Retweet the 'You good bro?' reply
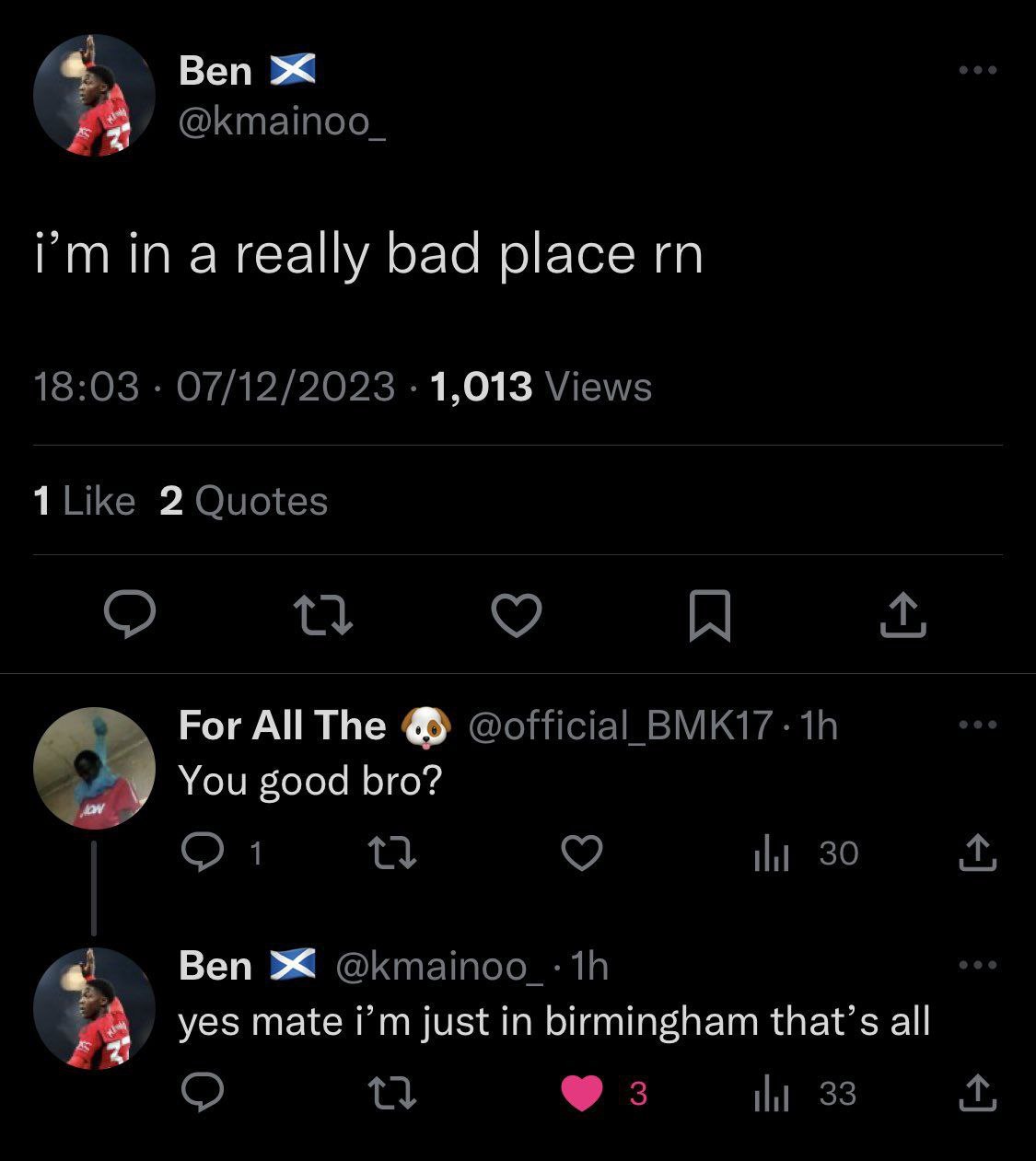This screenshot has height=1161, width=1036. coord(393,853)
